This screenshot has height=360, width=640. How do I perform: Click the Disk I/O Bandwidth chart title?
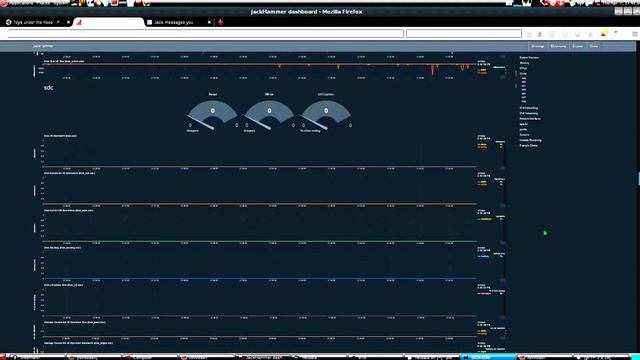point(60,136)
